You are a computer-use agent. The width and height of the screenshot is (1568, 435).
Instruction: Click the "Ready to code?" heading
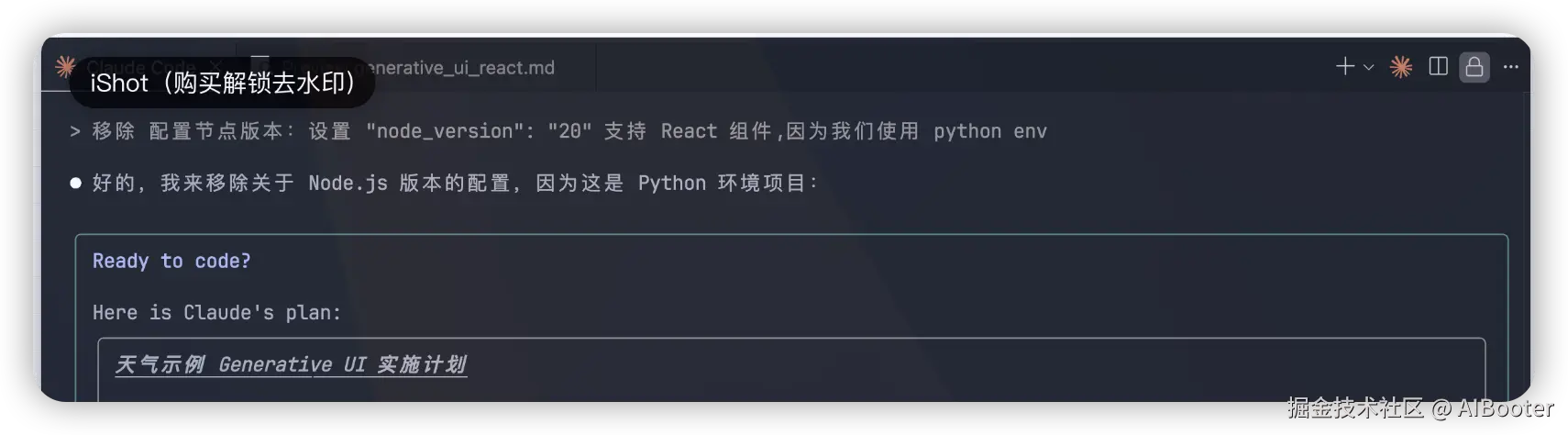171,261
